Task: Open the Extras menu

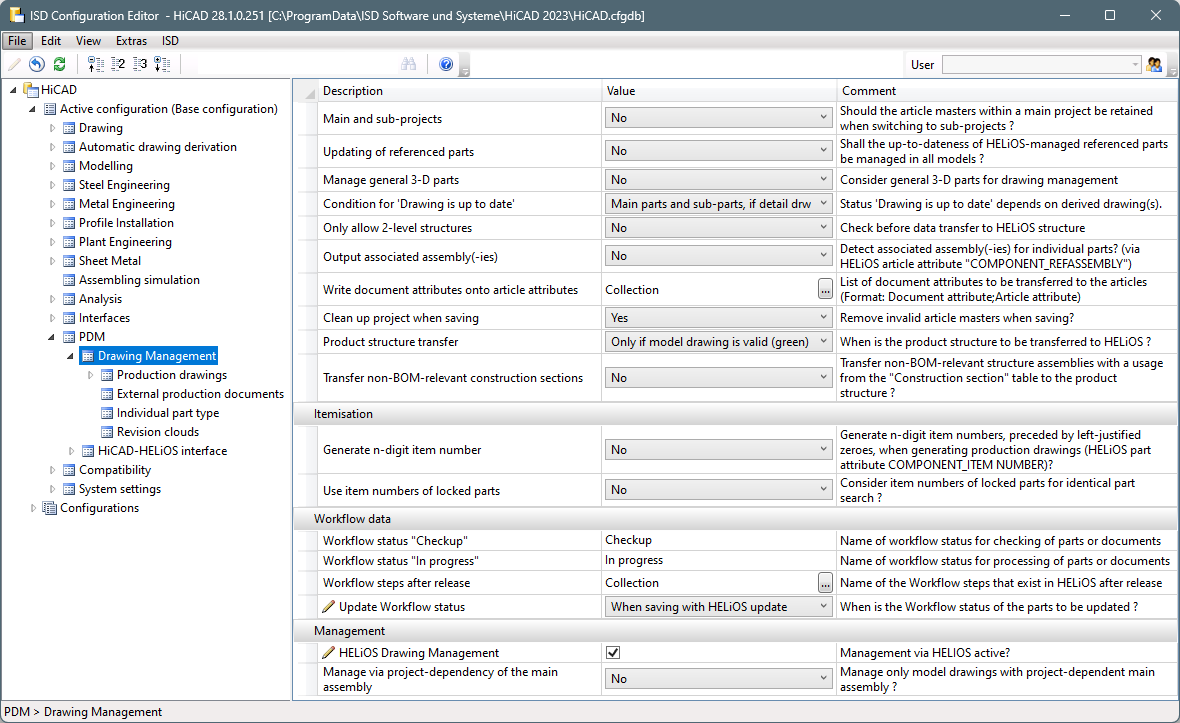Action: (132, 41)
